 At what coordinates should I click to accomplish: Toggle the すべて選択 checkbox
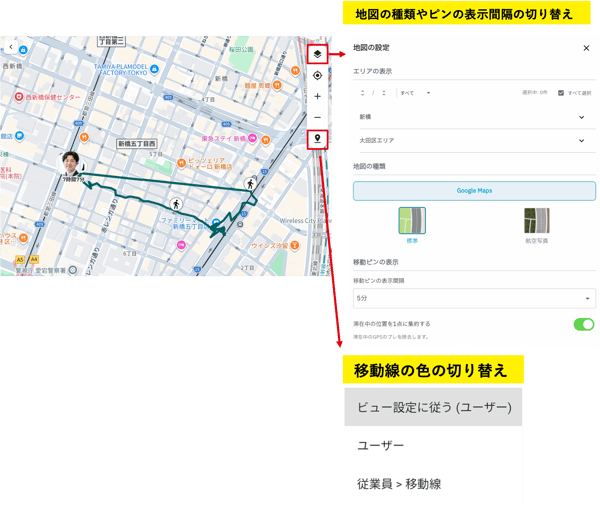(561, 93)
